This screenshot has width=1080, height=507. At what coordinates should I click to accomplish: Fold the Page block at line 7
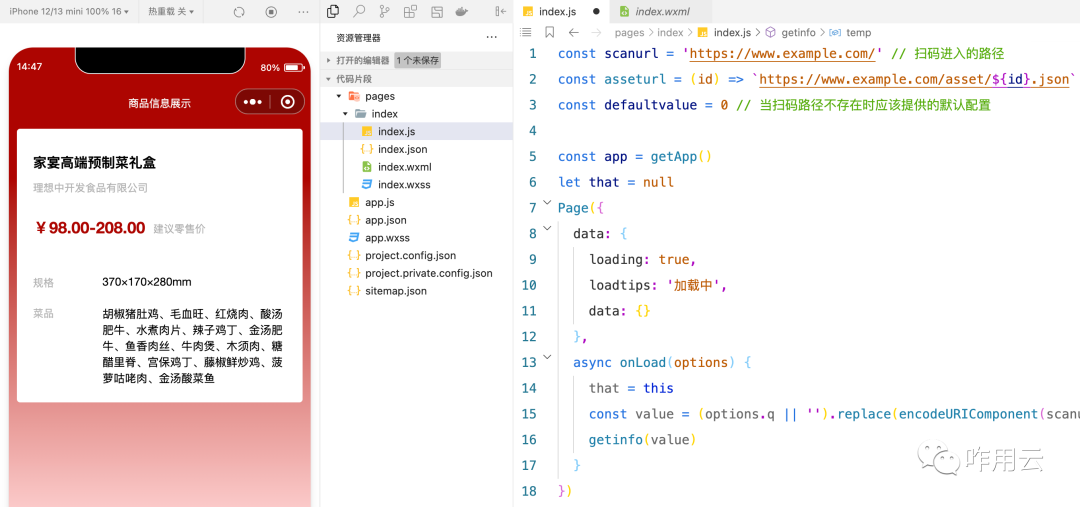click(548, 203)
